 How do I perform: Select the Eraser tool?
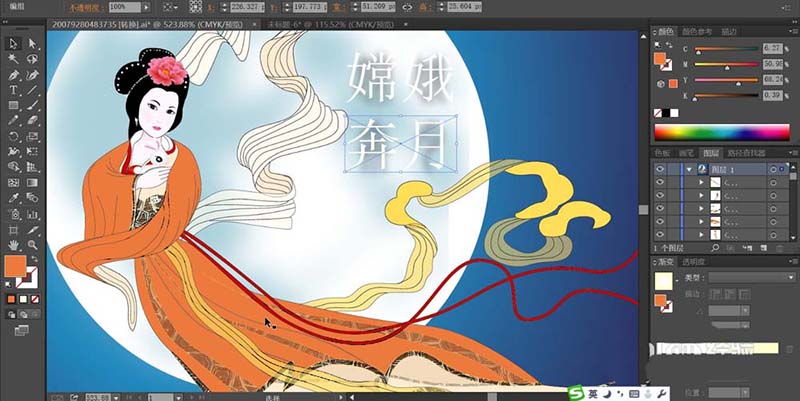33,121
